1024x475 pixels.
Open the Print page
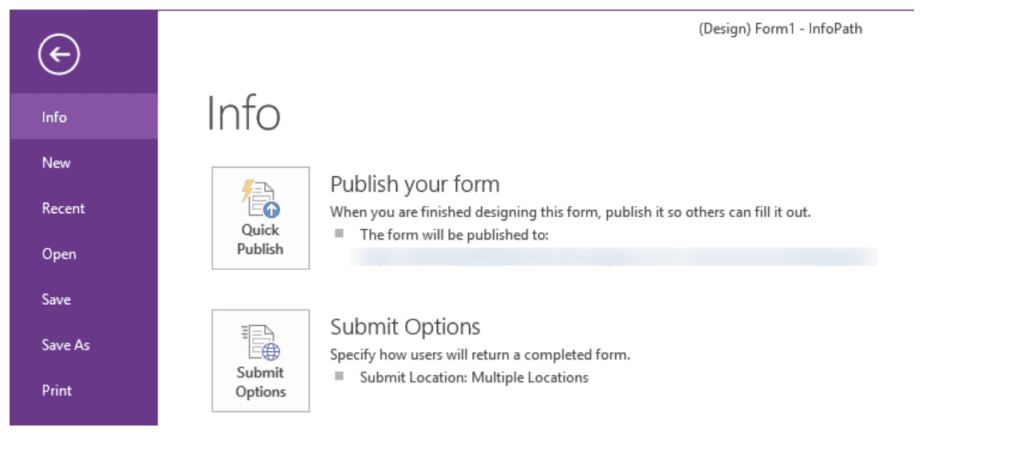84,391
